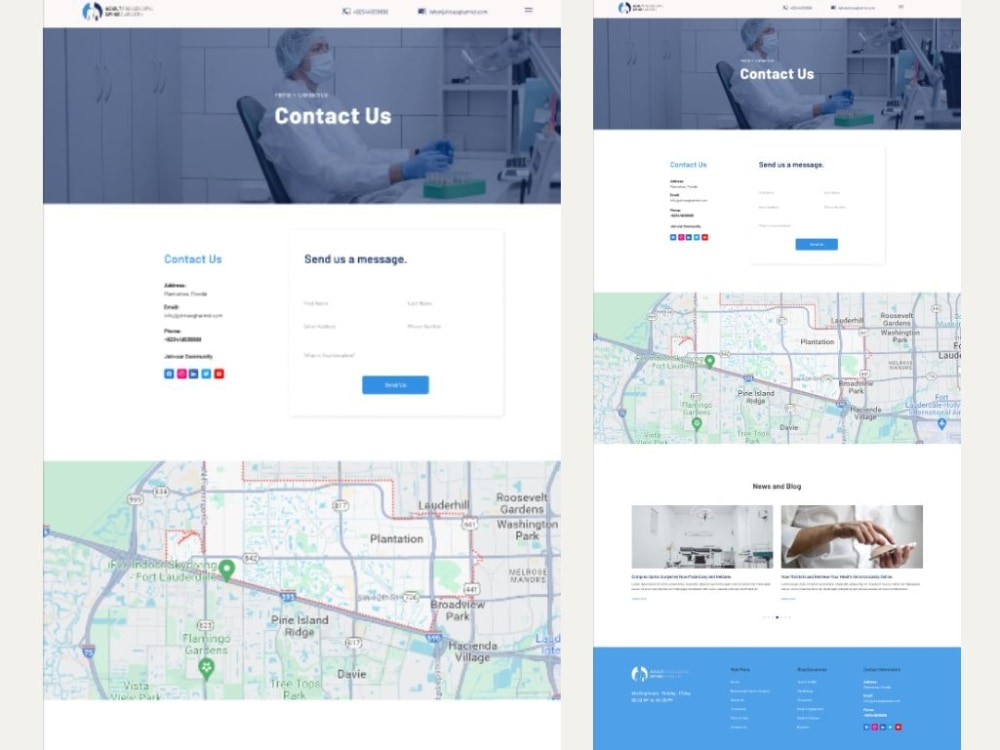
Task: Open hamburger menu in left mockup header
Action: click(x=529, y=10)
